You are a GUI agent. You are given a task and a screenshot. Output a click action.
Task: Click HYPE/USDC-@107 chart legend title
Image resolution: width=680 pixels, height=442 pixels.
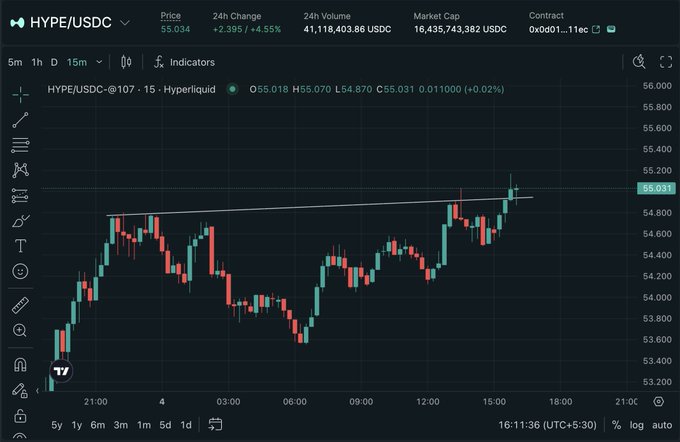pyautogui.click(x=131, y=89)
